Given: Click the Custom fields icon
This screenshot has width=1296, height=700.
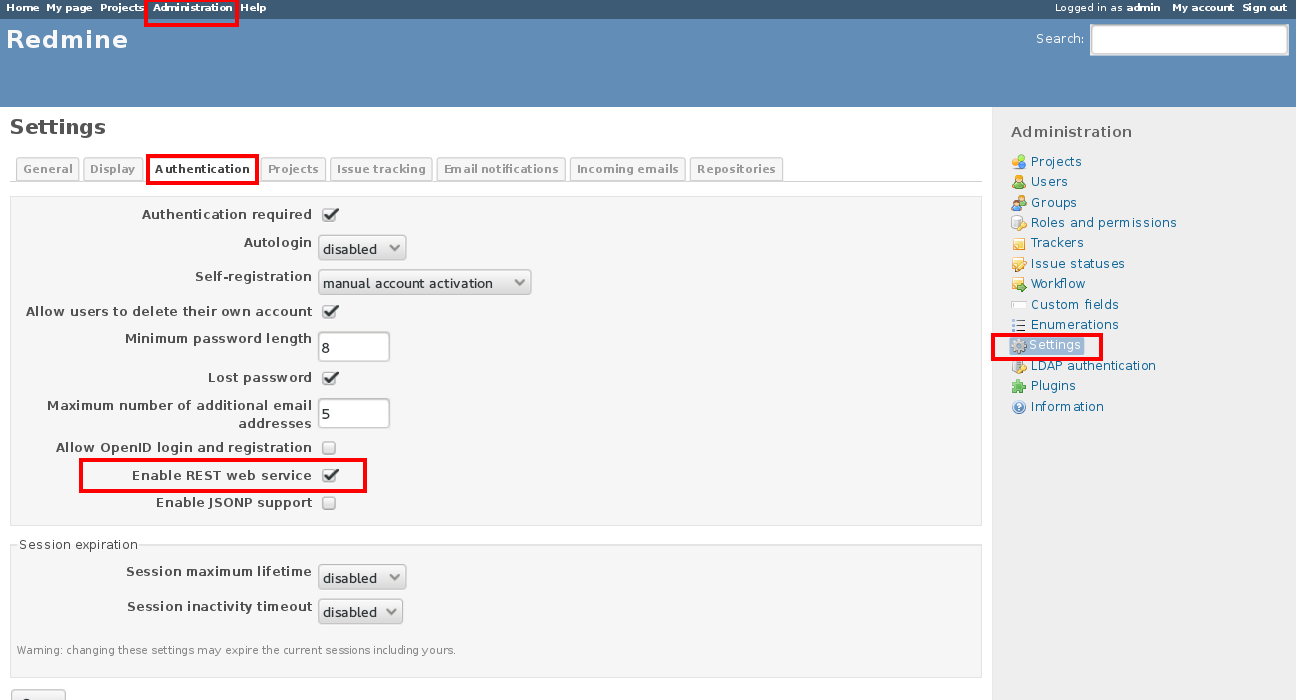Looking at the screenshot, I should pyautogui.click(x=1019, y=305).
